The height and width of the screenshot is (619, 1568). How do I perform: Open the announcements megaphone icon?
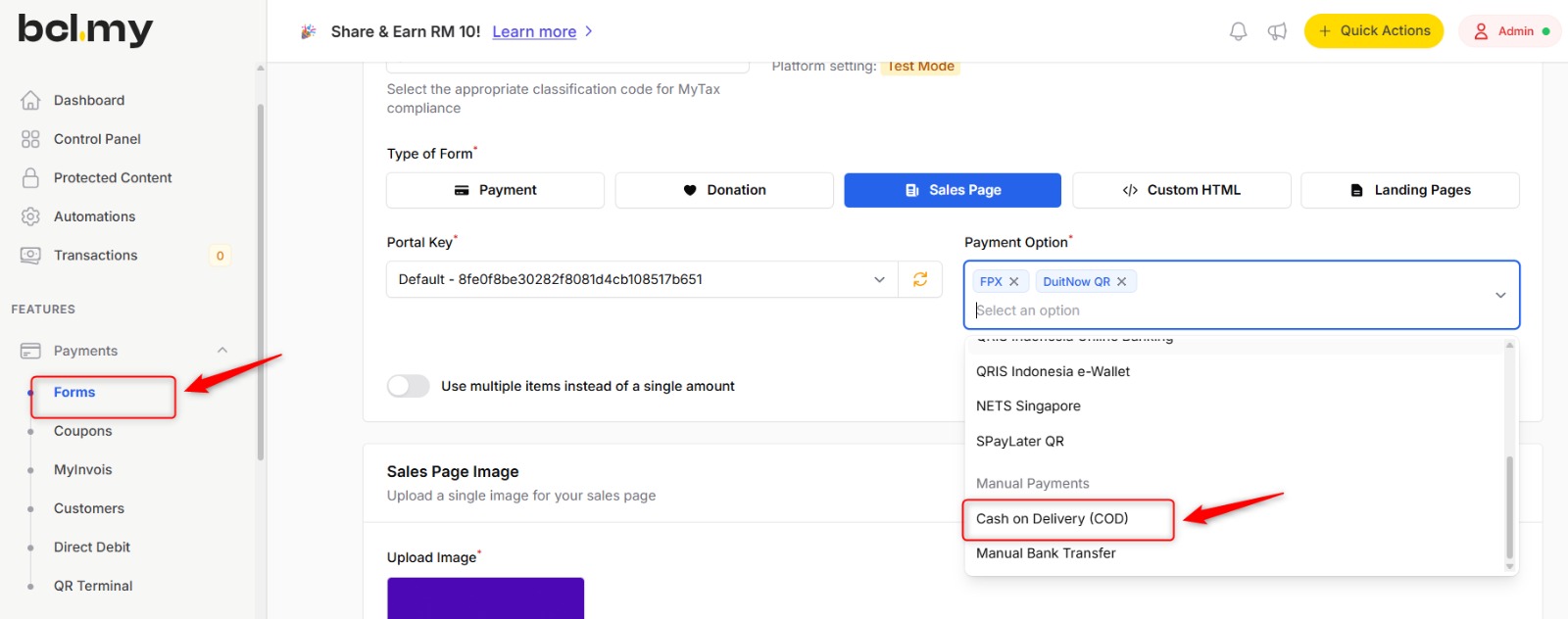click(1277, 31)
